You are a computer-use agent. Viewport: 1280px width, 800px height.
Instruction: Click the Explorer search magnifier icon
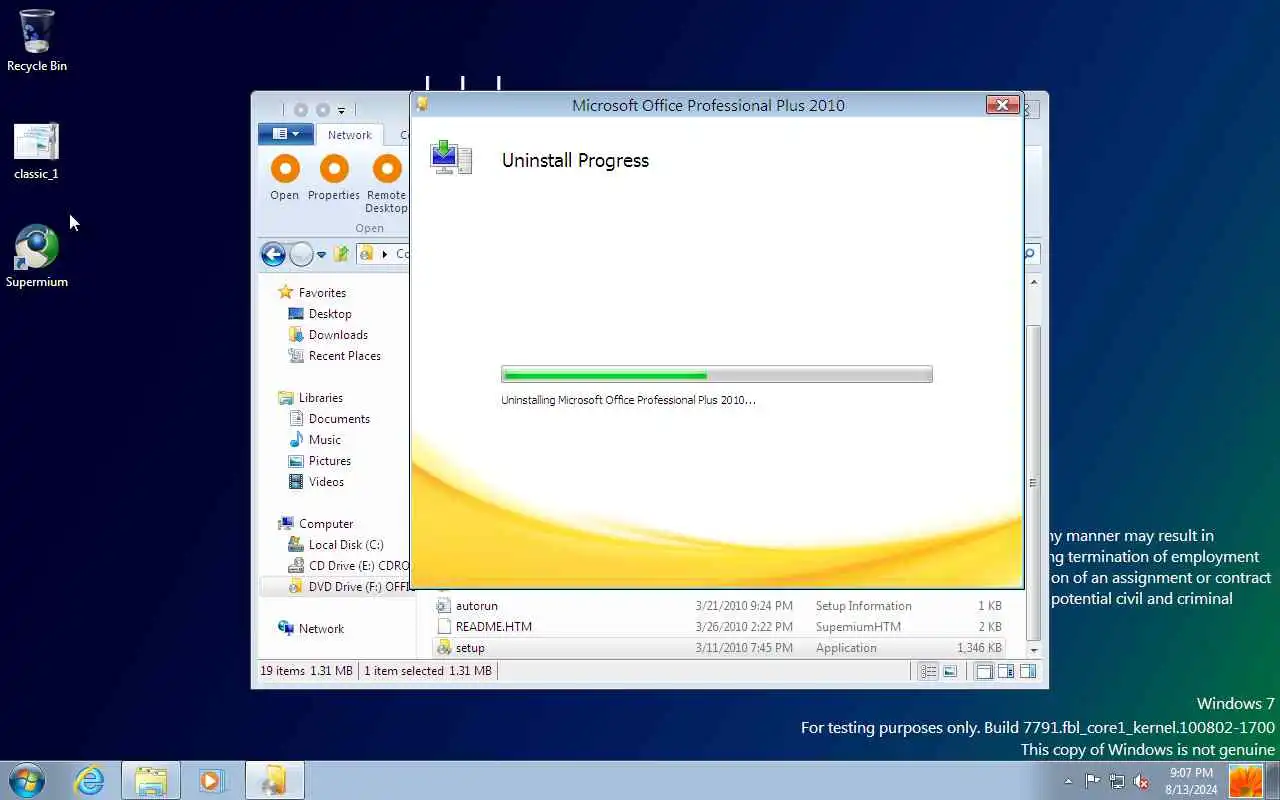[1029, 254]
